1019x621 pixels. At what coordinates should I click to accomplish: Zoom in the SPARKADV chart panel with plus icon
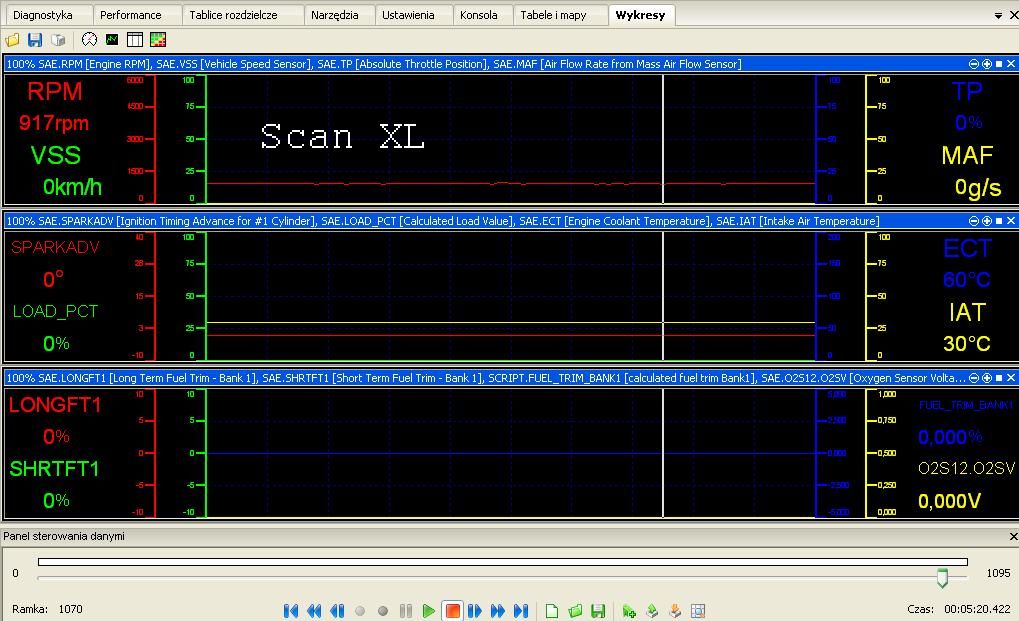[x=987, y=221]
